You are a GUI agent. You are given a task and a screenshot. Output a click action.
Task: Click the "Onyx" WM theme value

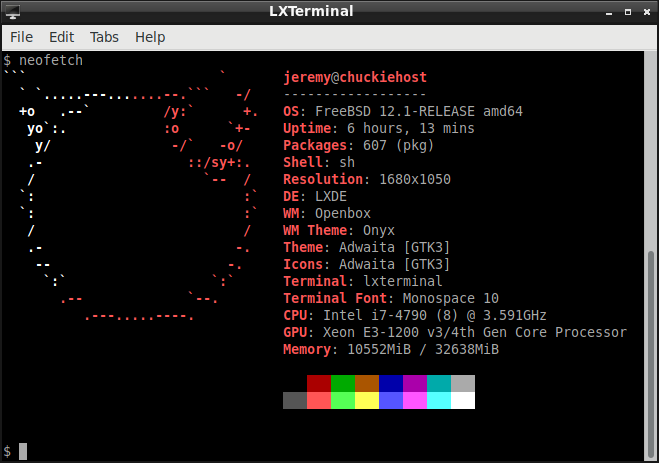[379, 231]
